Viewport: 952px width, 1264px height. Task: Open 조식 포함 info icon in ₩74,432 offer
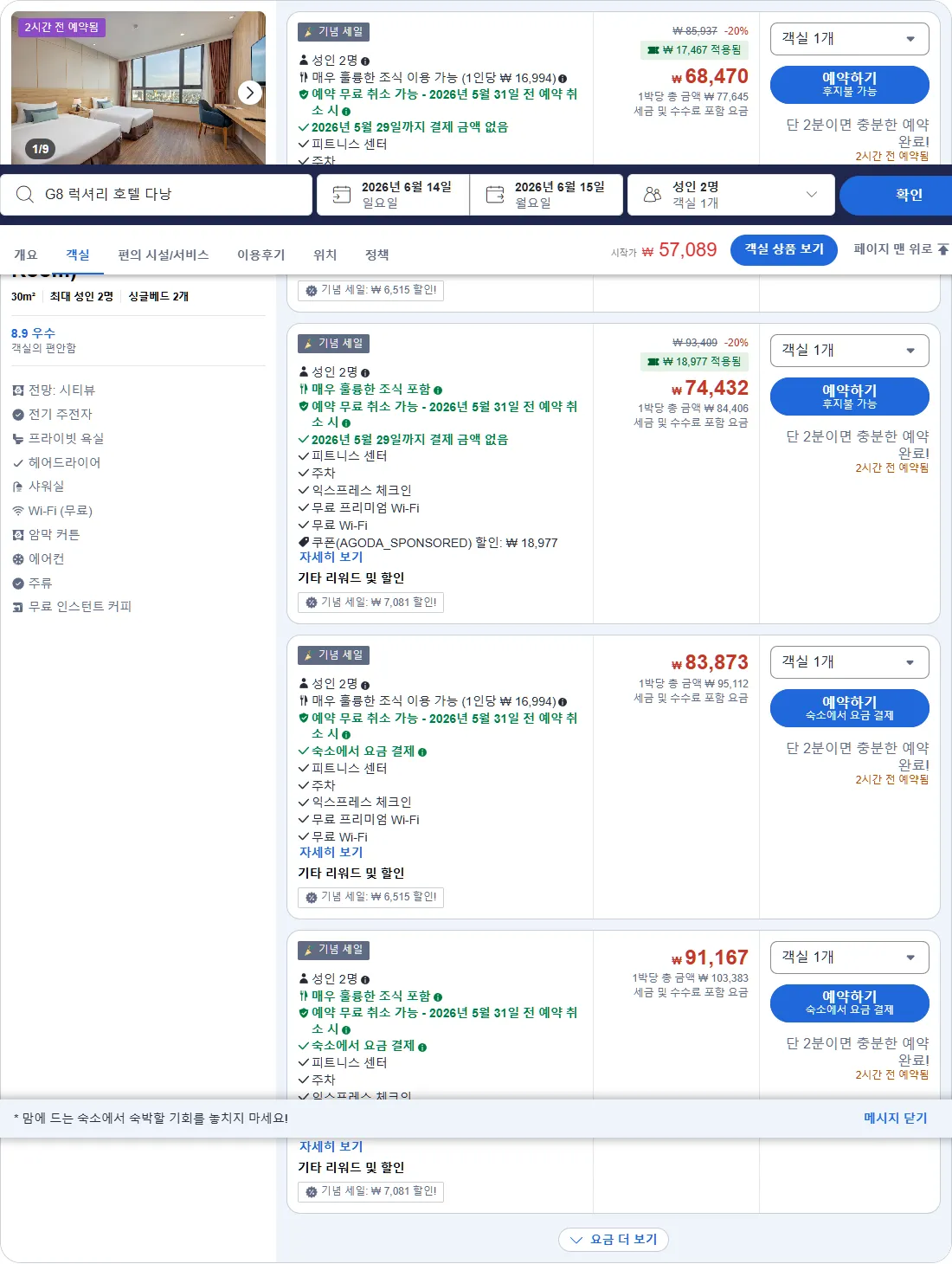[x=438, y=390]
